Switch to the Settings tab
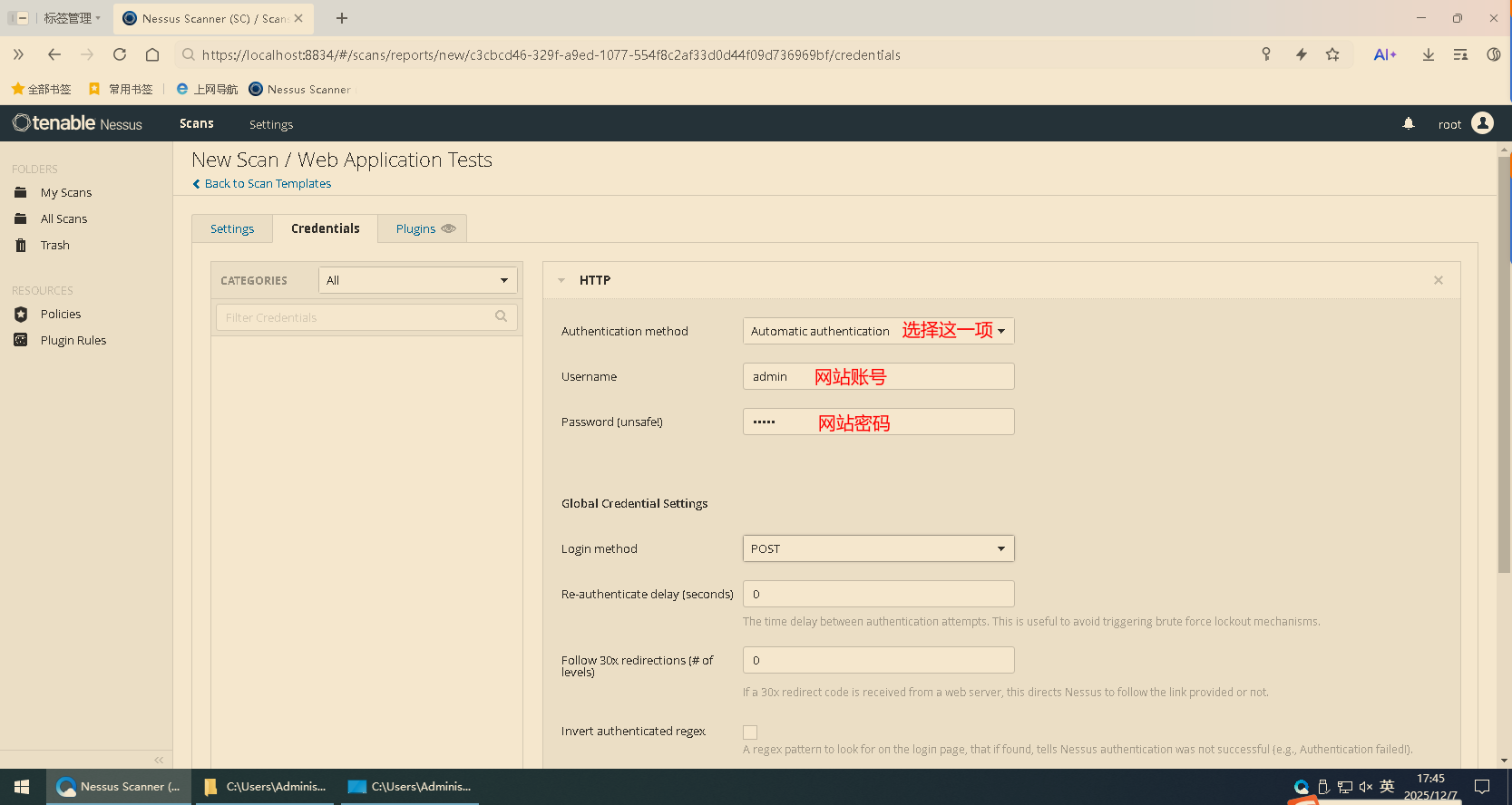The image size is (1512, 805). (232, 228)
